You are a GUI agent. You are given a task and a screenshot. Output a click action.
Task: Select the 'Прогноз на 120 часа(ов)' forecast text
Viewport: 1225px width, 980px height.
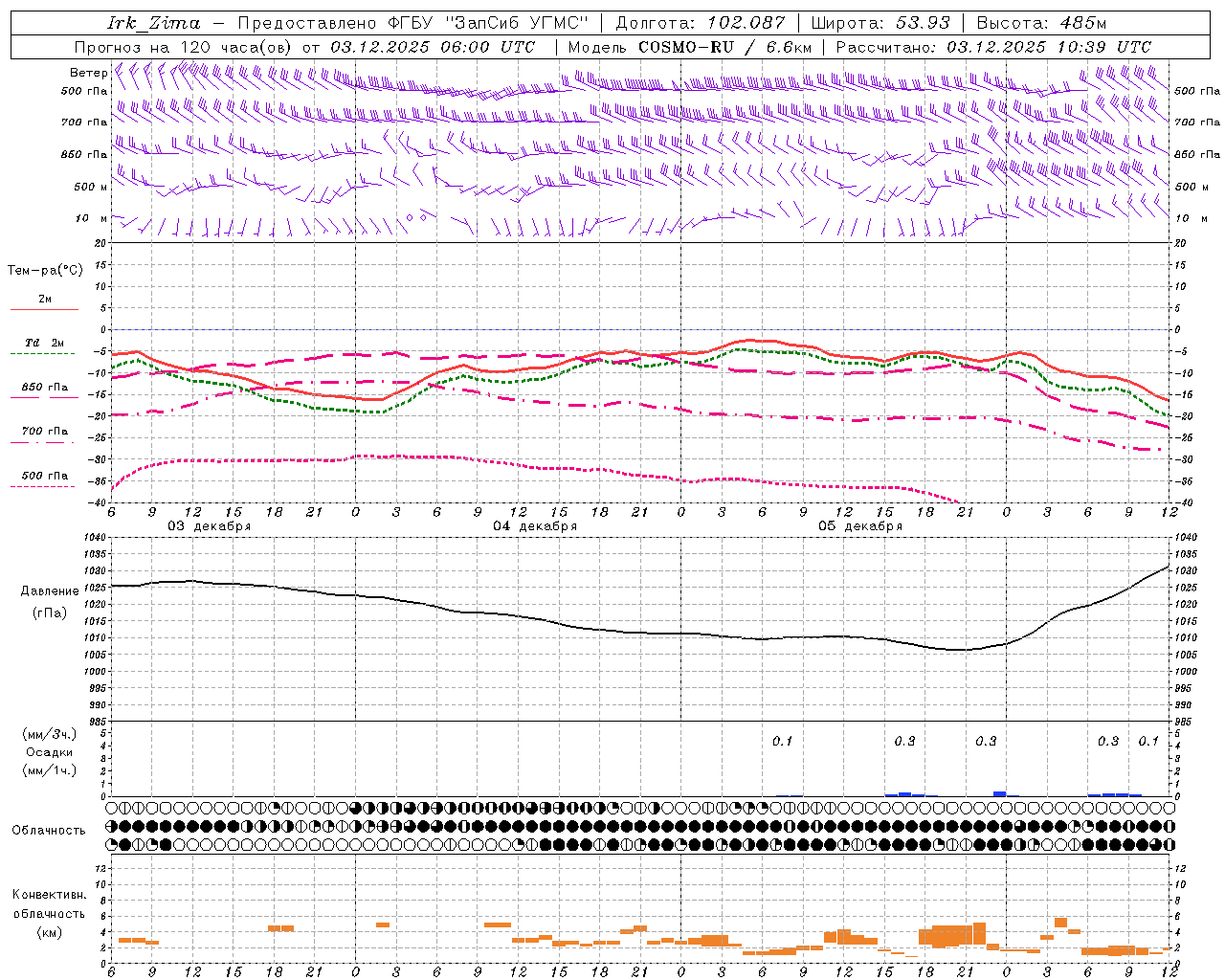[x=185, y=47]
